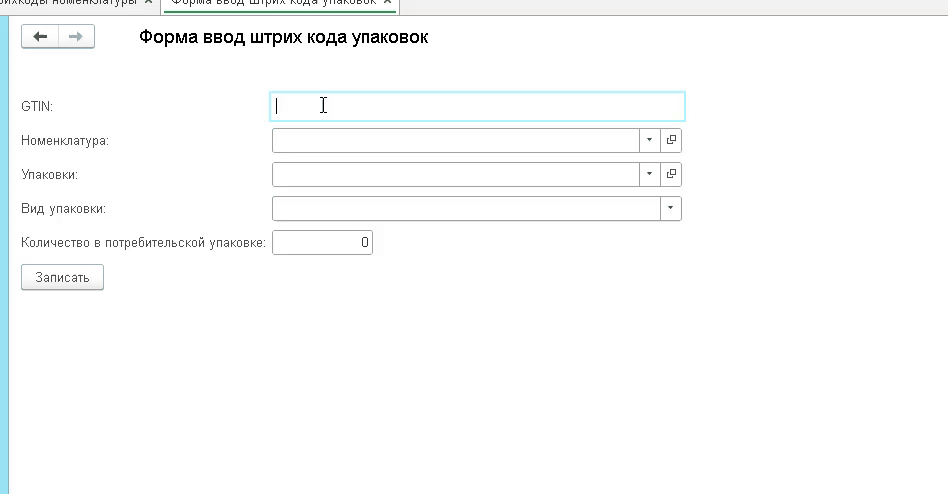Close the 'Форма ввод штрих кода упаковок' tab
Viewport: 948px width, 494px height.
click(388, 2)
